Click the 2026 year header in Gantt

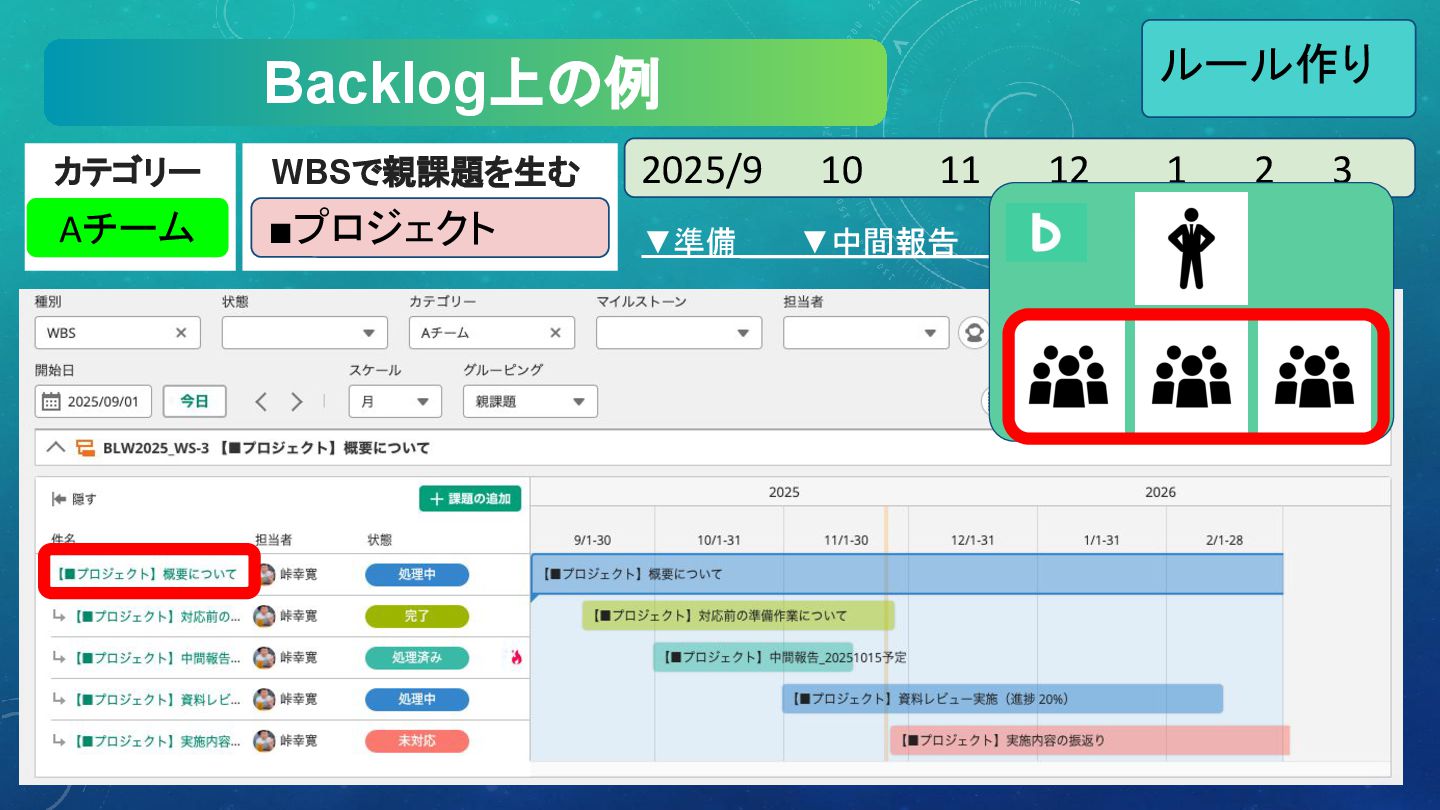click(1160, 492)
